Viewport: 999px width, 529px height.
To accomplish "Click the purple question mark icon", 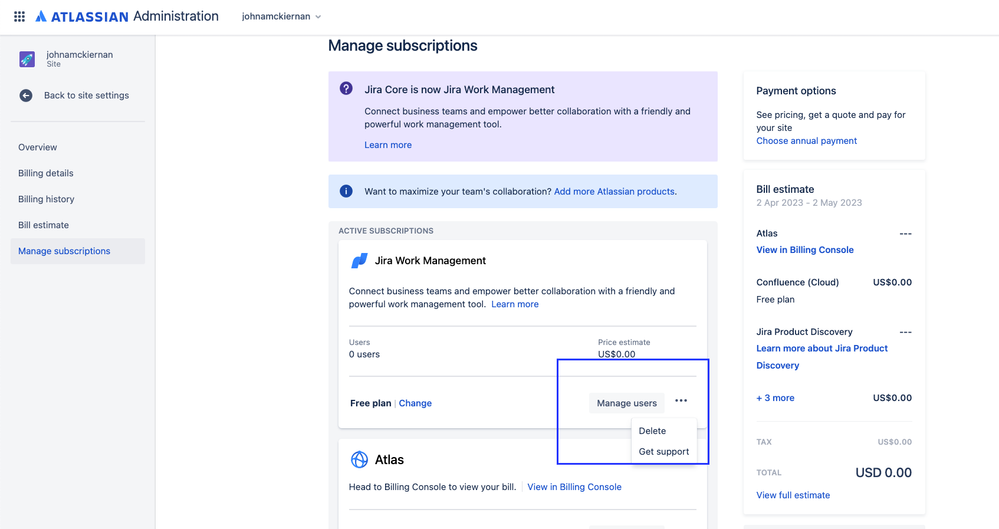I will pyautogui.click(x=346, y=89).
